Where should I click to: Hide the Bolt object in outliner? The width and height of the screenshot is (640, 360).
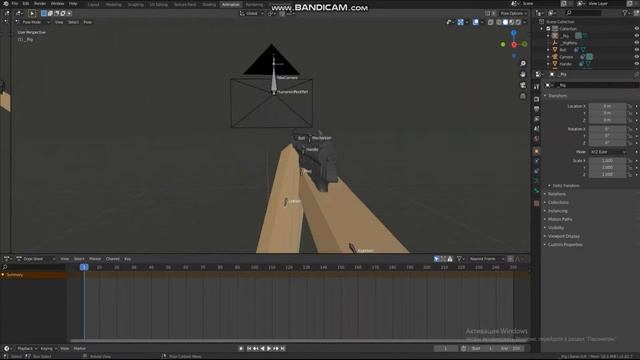click(x=636, y=50)
